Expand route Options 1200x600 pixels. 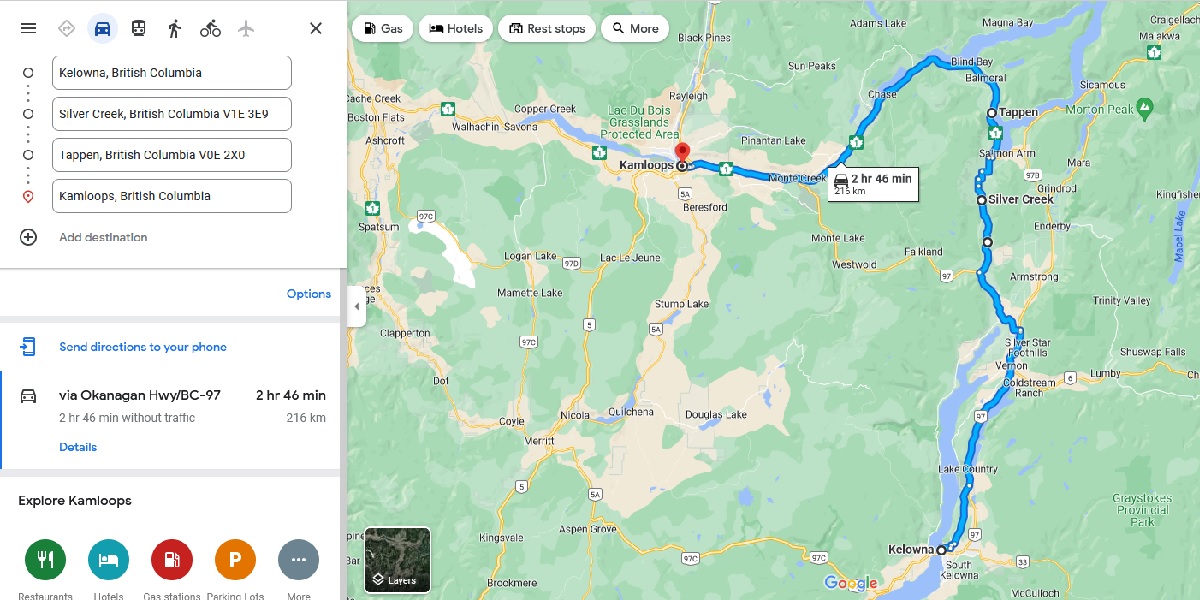(x=309, y=294)
